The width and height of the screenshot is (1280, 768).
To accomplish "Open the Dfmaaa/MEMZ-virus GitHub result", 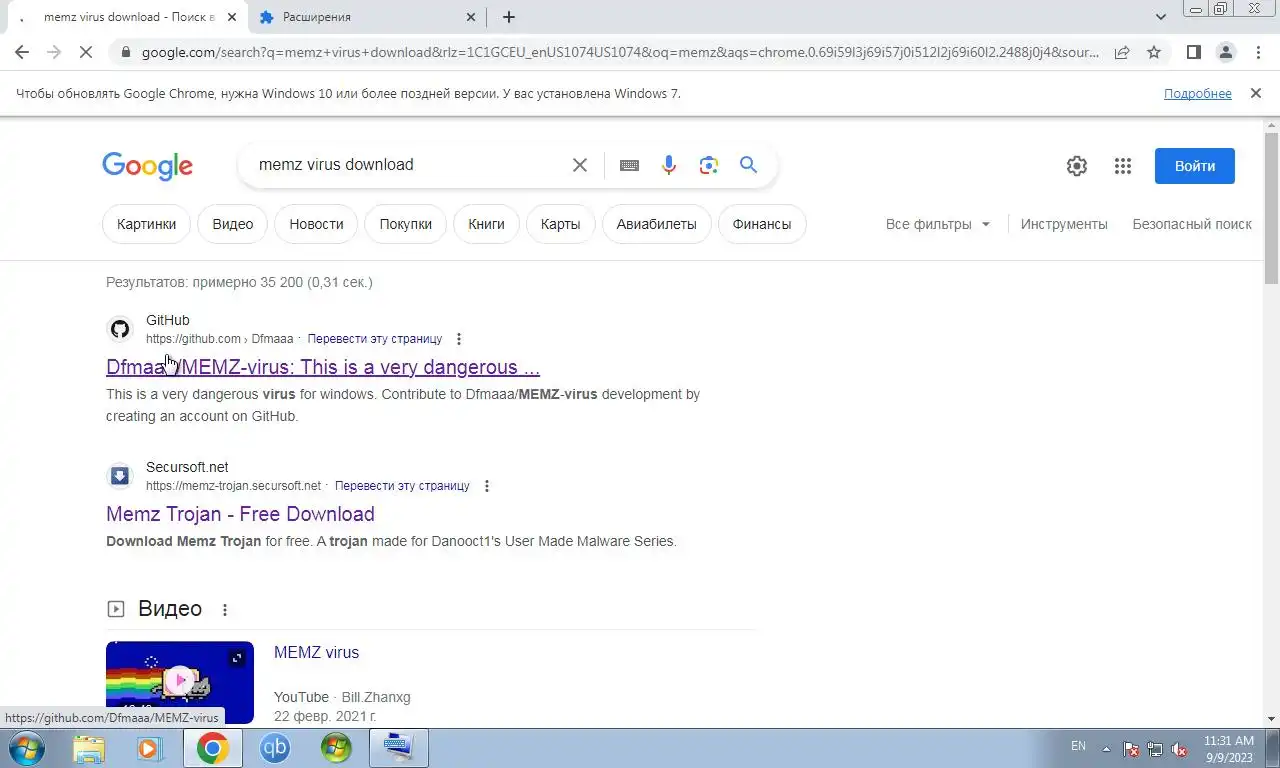I will click(323, 367).
